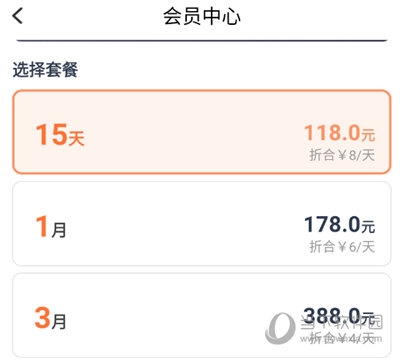The height and width of the screenshot is (360, 400).
Task: Click the 388.0元 price text
Action: (340, 316)
